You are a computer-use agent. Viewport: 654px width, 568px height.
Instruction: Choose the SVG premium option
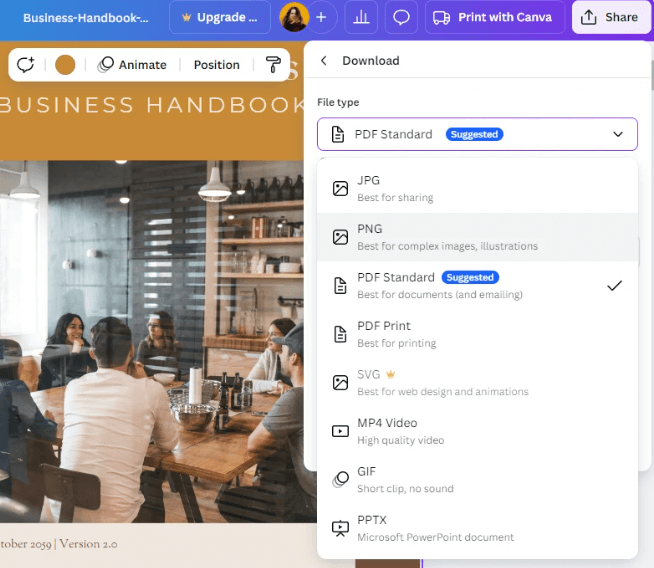pos(477,383)
